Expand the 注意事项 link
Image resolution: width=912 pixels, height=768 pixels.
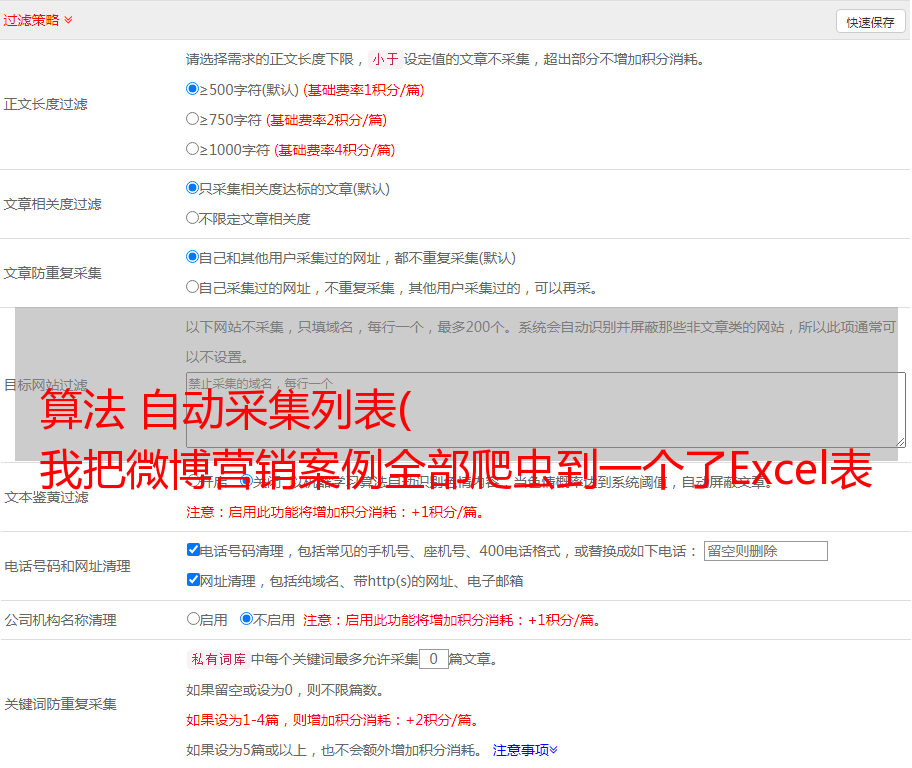(x=525, y=750)
